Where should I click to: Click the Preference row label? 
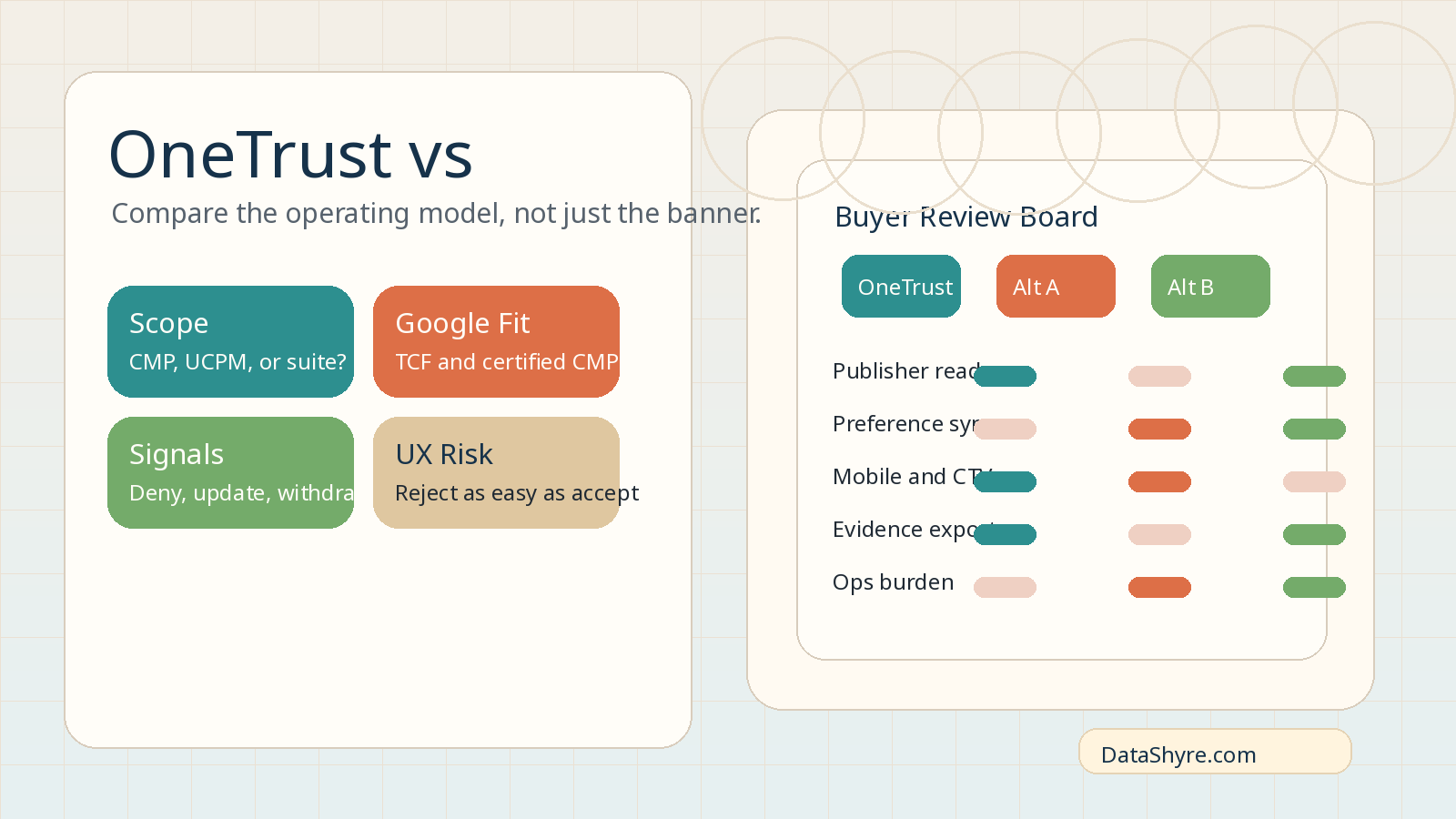coord(905,424)
